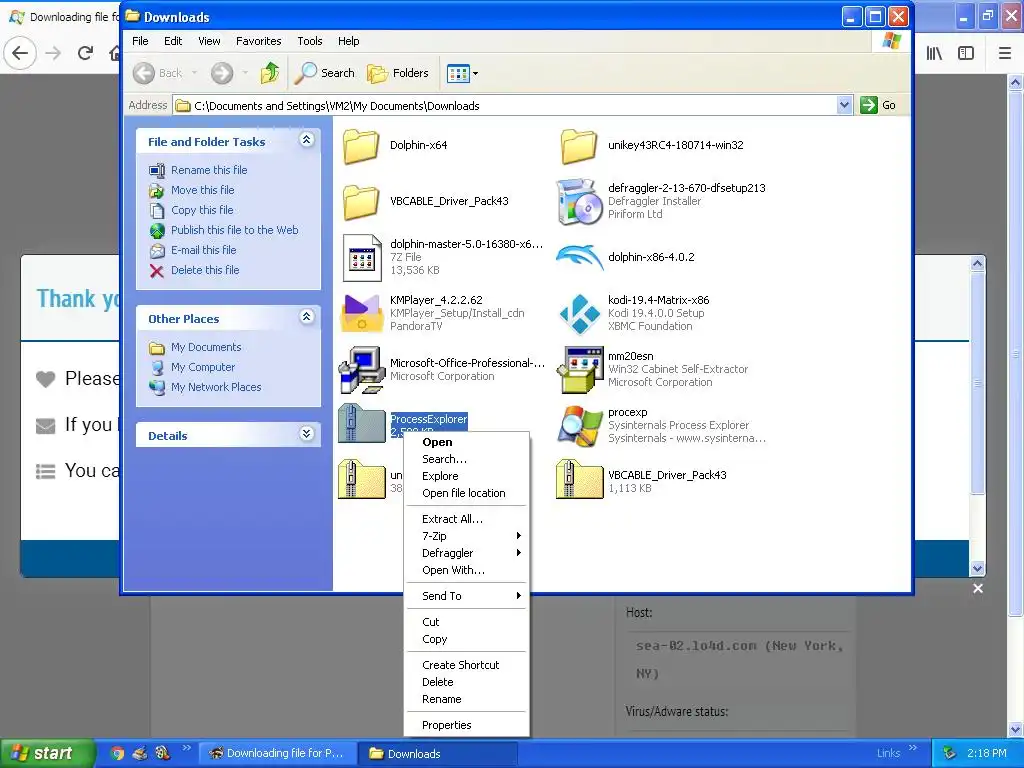Viewport: 1024px width, 768px height.
Task: Open the Favorites menu
Action: pyautogui.click(x=259, y=41)
